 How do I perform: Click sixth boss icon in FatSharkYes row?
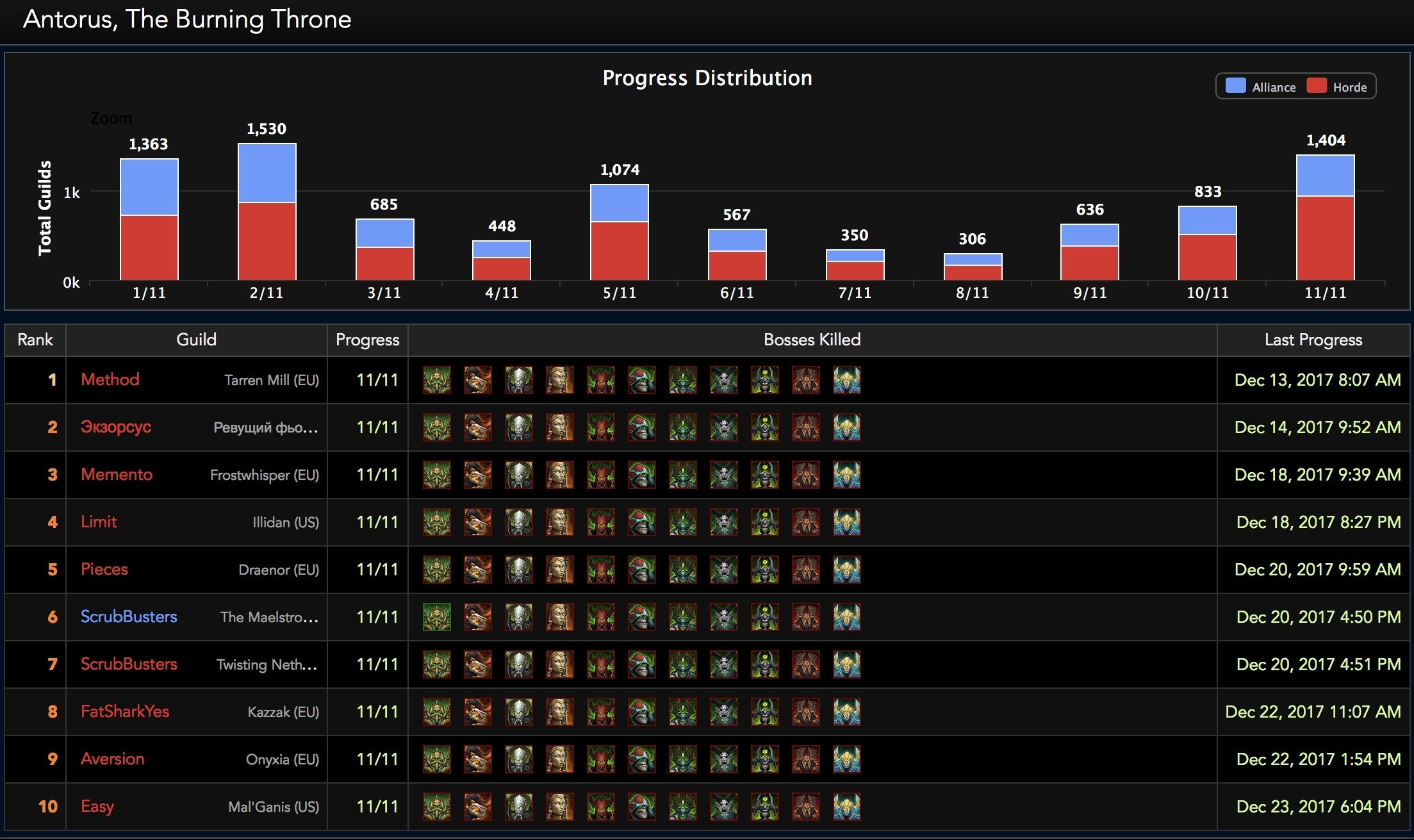pos(641,712)
